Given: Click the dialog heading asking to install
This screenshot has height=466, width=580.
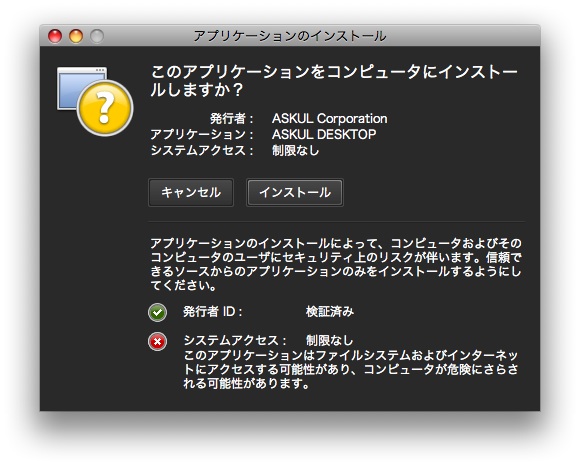Looking at the screenshot, I should 334,81.
